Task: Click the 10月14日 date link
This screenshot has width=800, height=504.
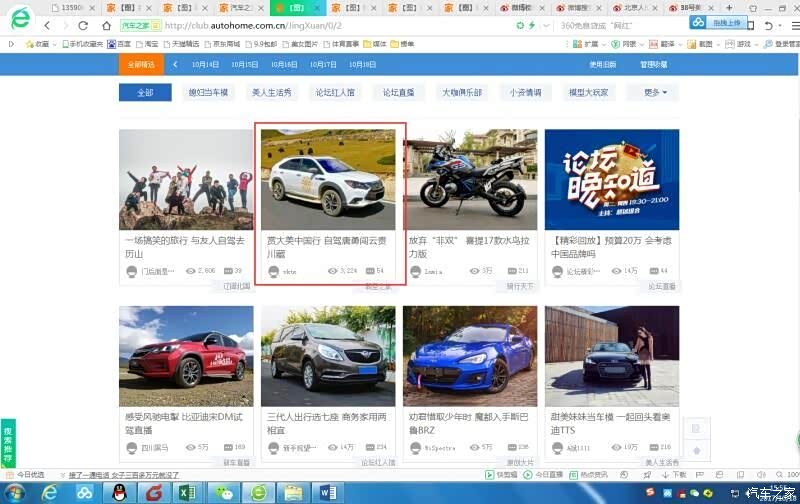Action: pos(205,64)
